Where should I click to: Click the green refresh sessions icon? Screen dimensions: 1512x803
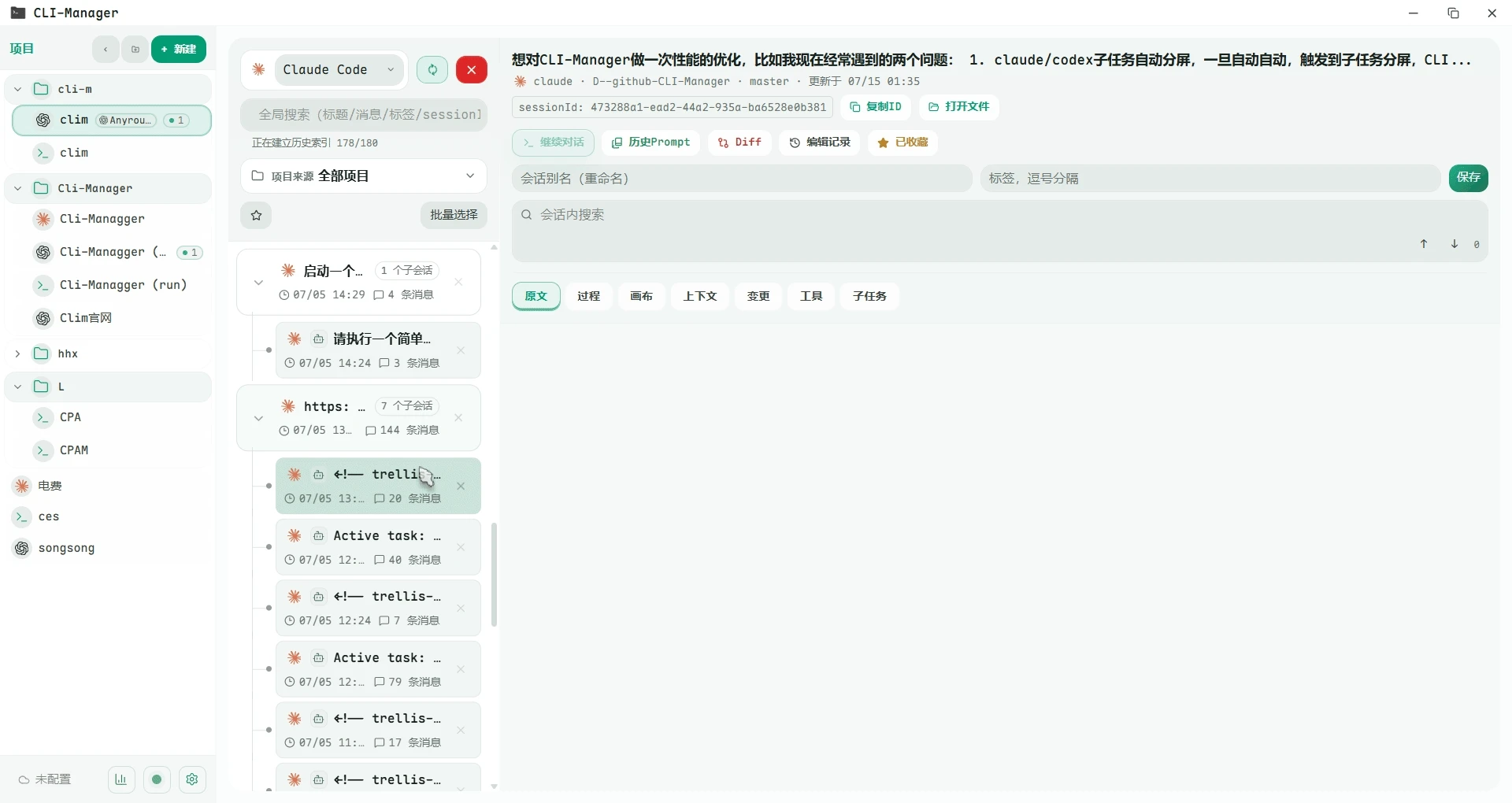click(x=432, y=69)
